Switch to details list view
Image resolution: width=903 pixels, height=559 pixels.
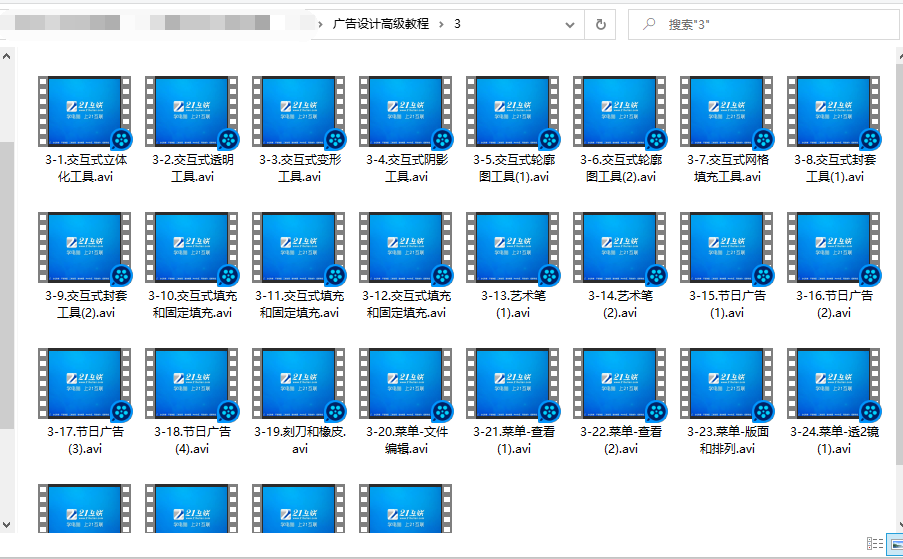click(875, 543)
